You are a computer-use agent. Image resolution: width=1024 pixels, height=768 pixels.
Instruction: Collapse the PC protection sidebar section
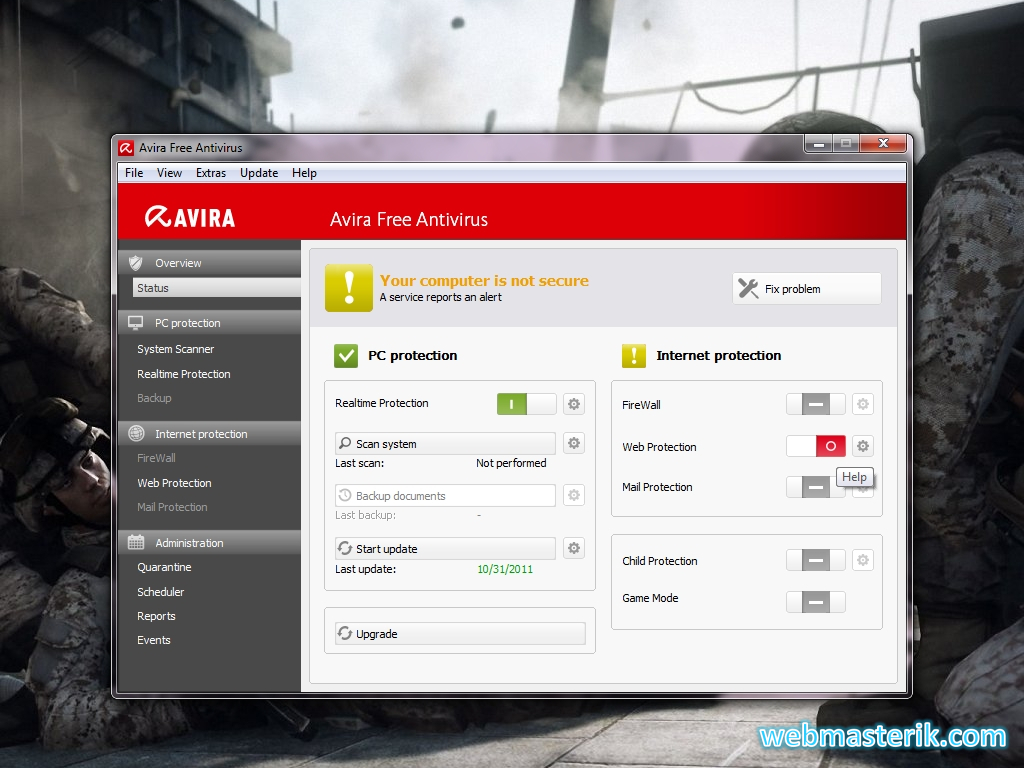tap(209, 323)
